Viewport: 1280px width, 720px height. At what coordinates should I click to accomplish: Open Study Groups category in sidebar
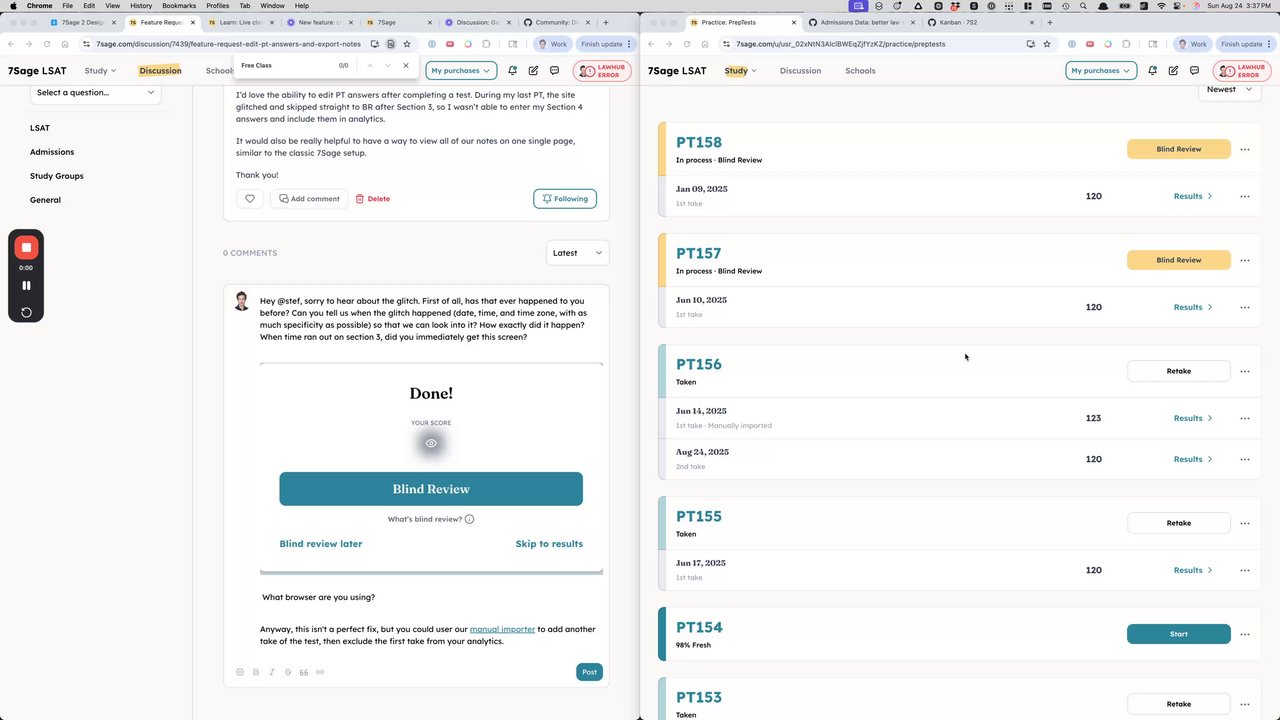(x=57, y=176)
